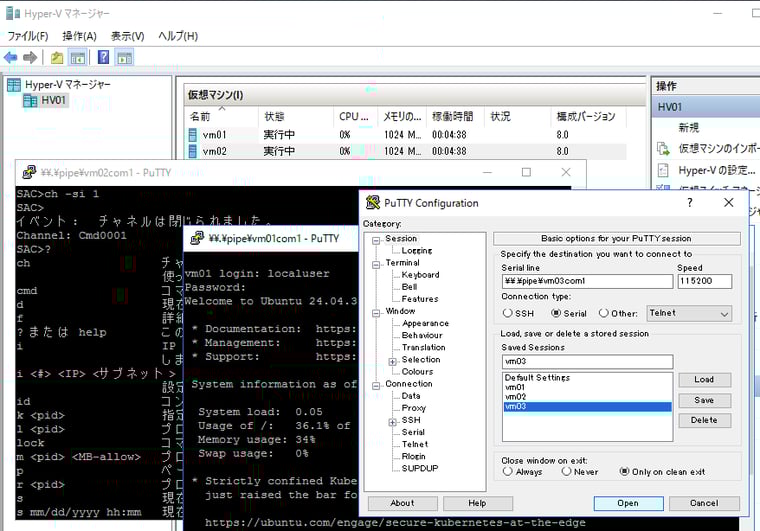Click the Serial line input field
The width and height of the screenshot is (760, 531).
(587, 281)
